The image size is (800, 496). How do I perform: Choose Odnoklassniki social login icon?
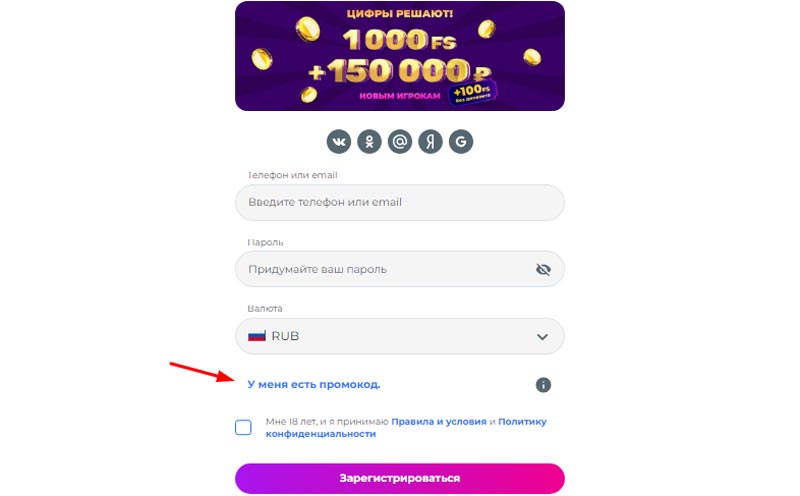click(x=369, y=142)
